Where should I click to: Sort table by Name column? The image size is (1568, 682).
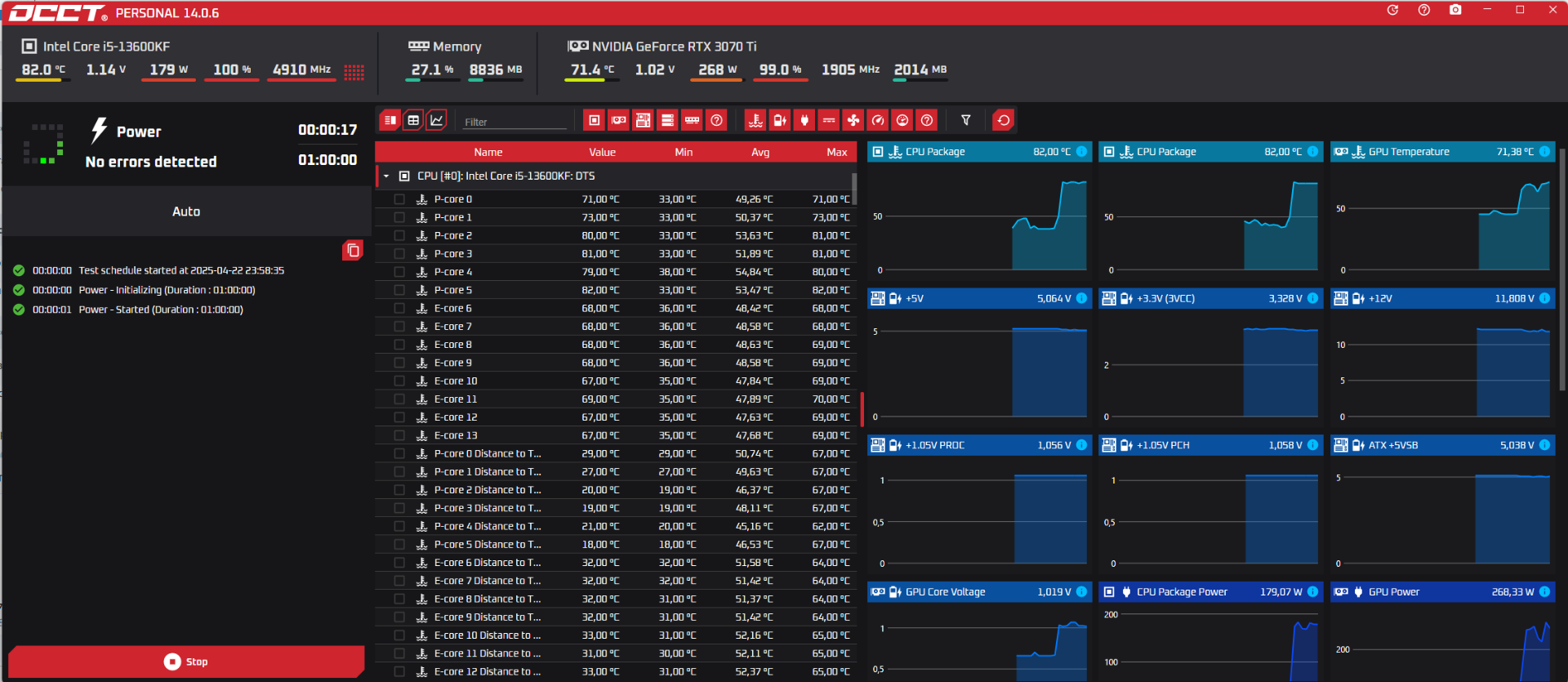click(488, 153)
